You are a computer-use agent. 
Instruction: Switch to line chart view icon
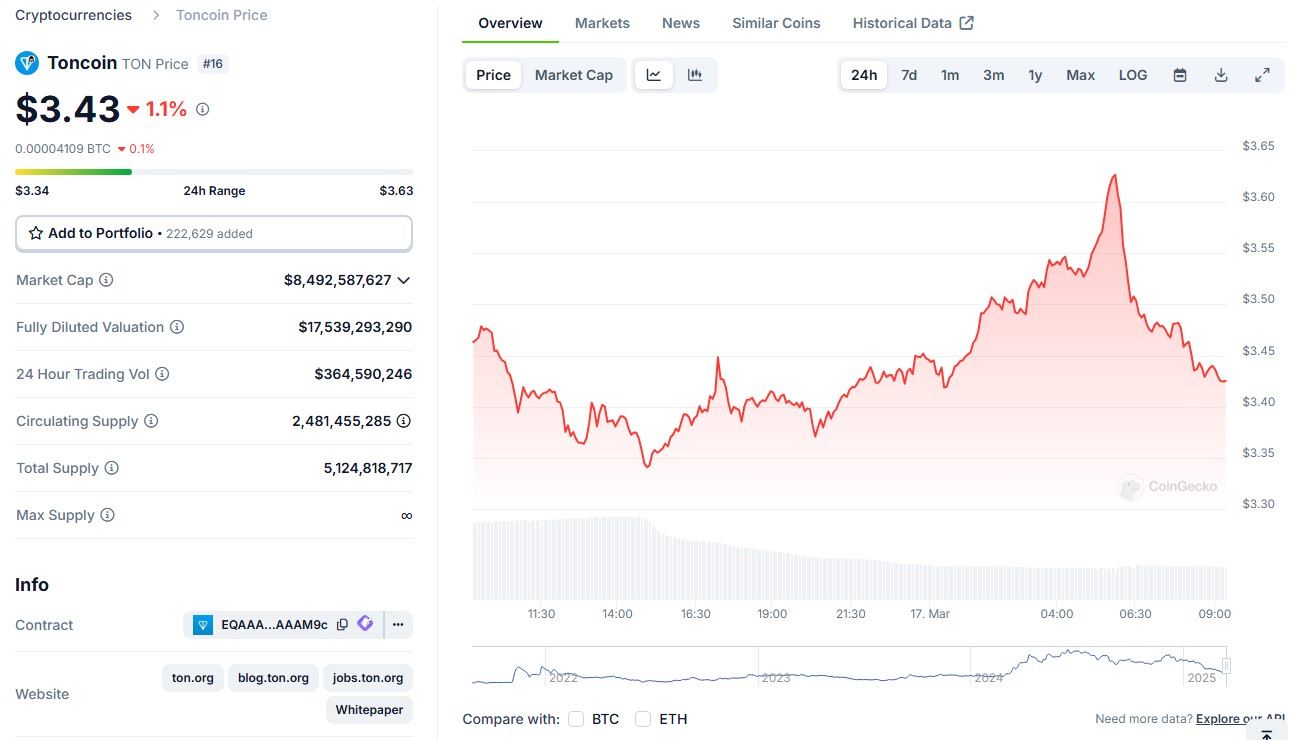[x=654, y=75]
